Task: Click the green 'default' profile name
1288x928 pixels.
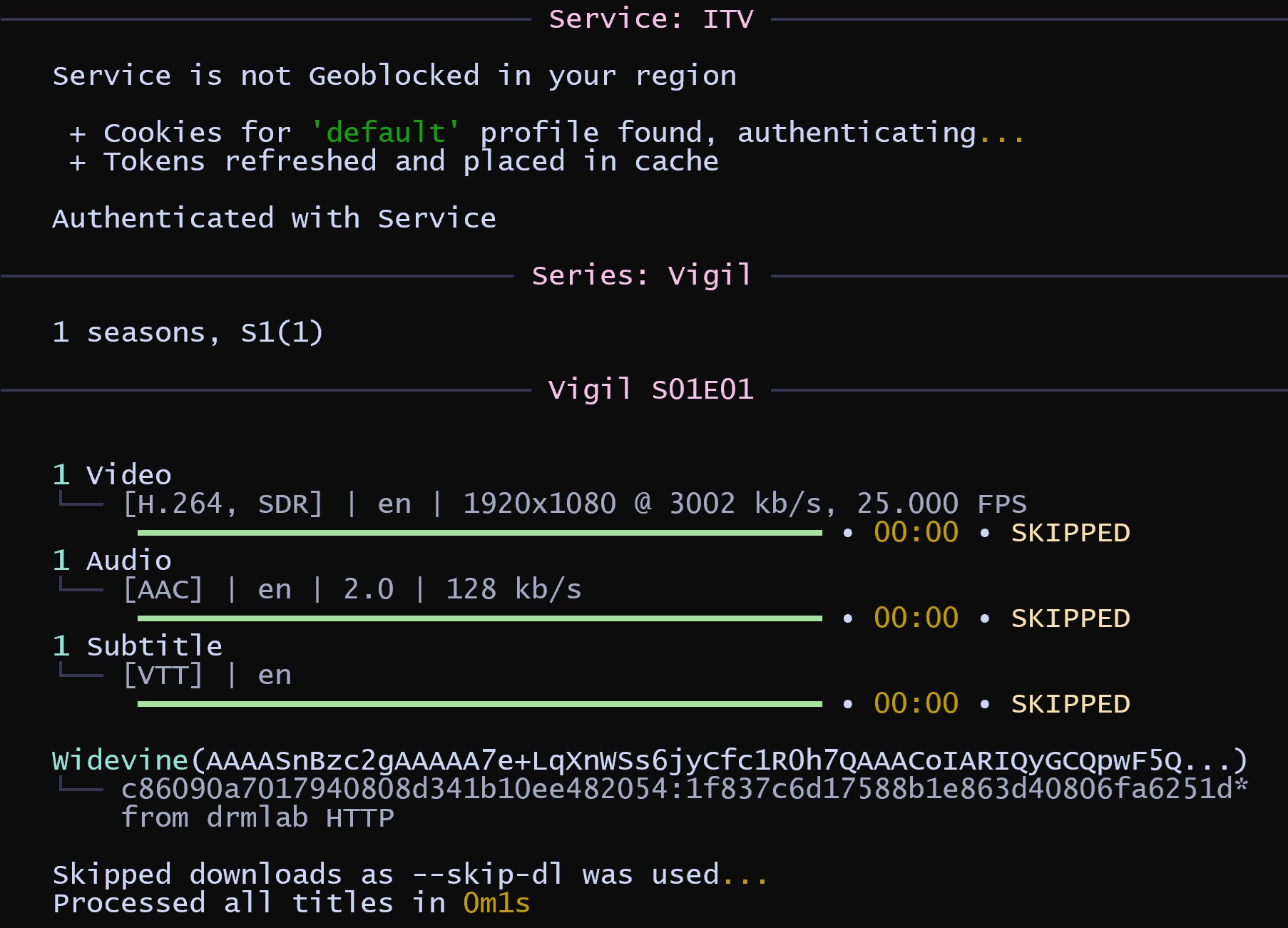Action: coord(386,133)
